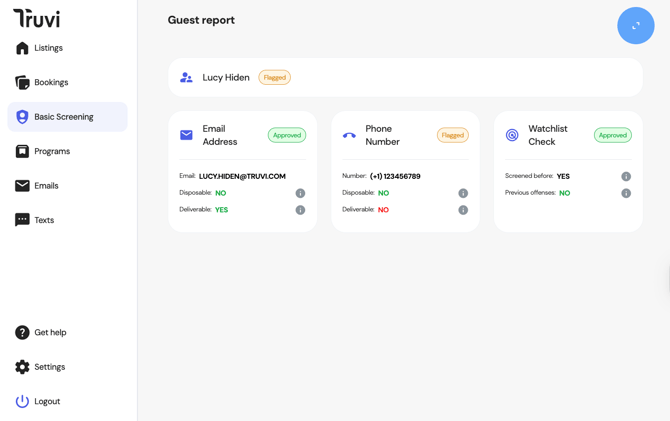Screen dimensions: 670x421
Task: Click the guest name Lucy Hiden
Action: point(226,77)
